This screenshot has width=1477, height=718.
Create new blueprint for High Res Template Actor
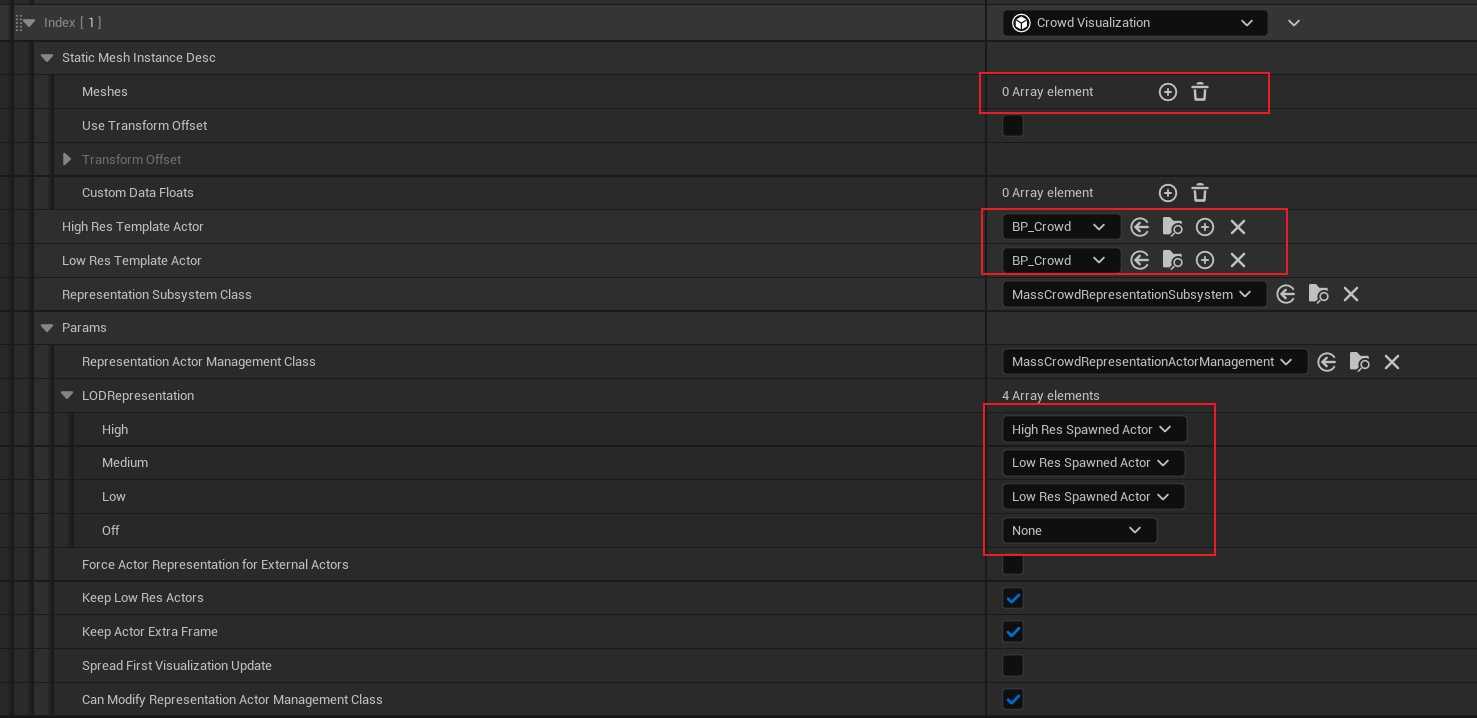coord(1205,227)
